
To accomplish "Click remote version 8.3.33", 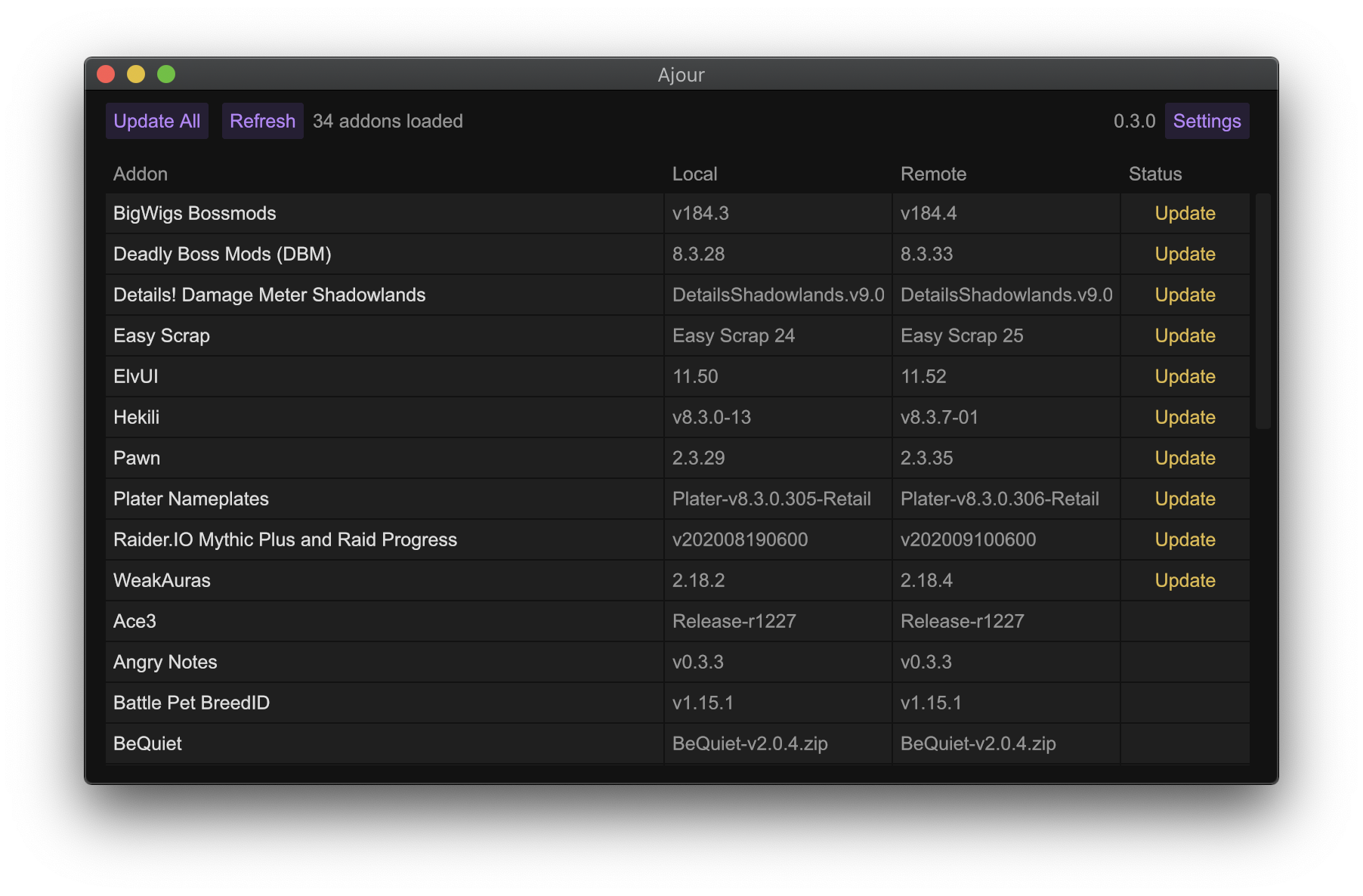I will pos(927,254).
